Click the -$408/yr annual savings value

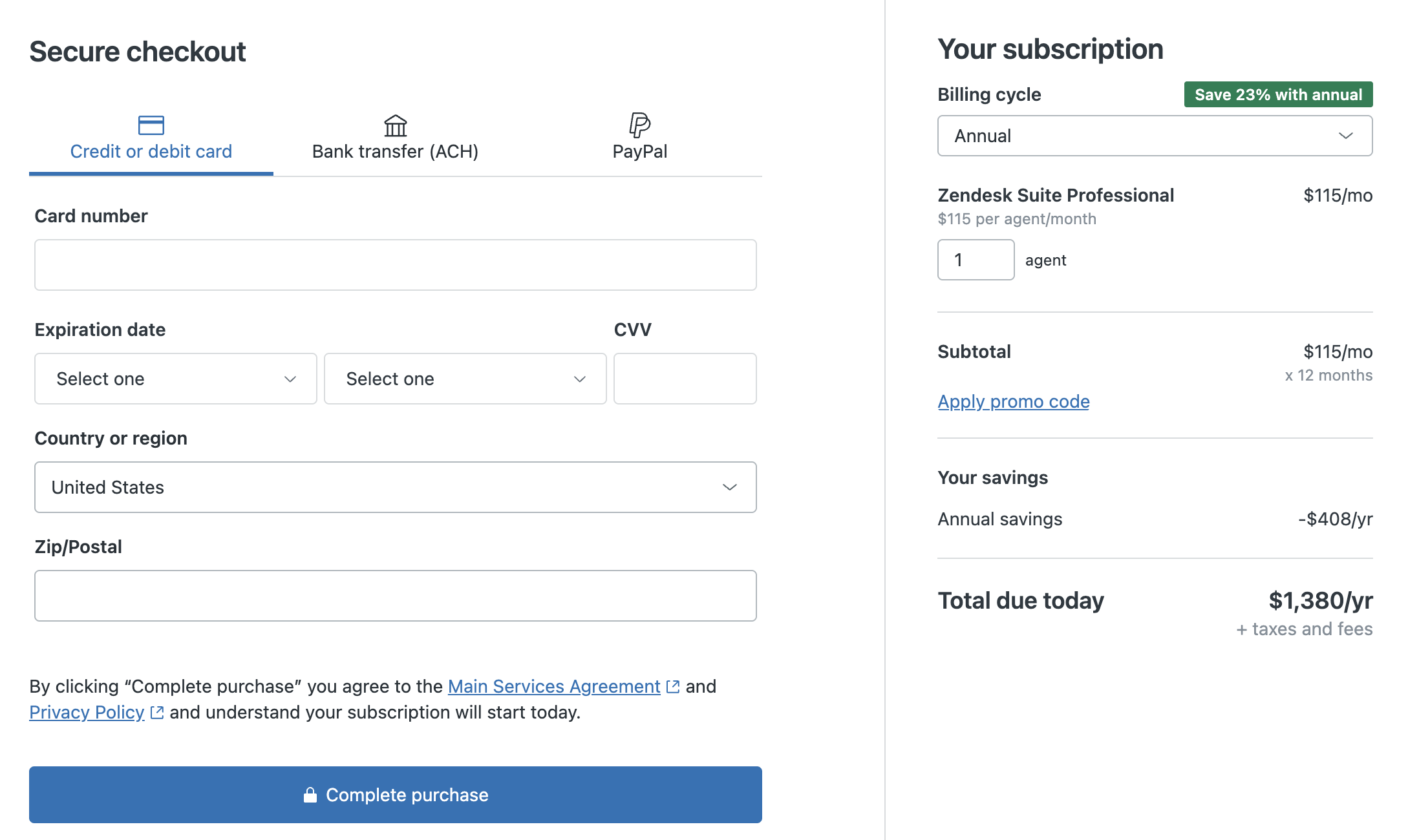[1336, 519]
